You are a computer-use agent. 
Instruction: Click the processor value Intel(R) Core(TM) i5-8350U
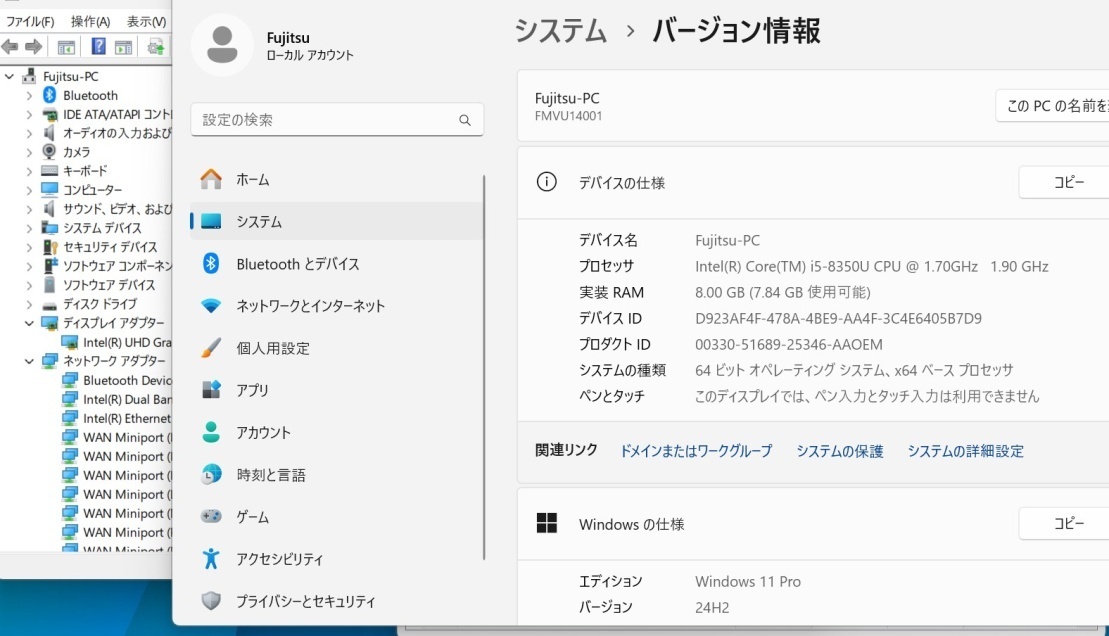(871, 266)
